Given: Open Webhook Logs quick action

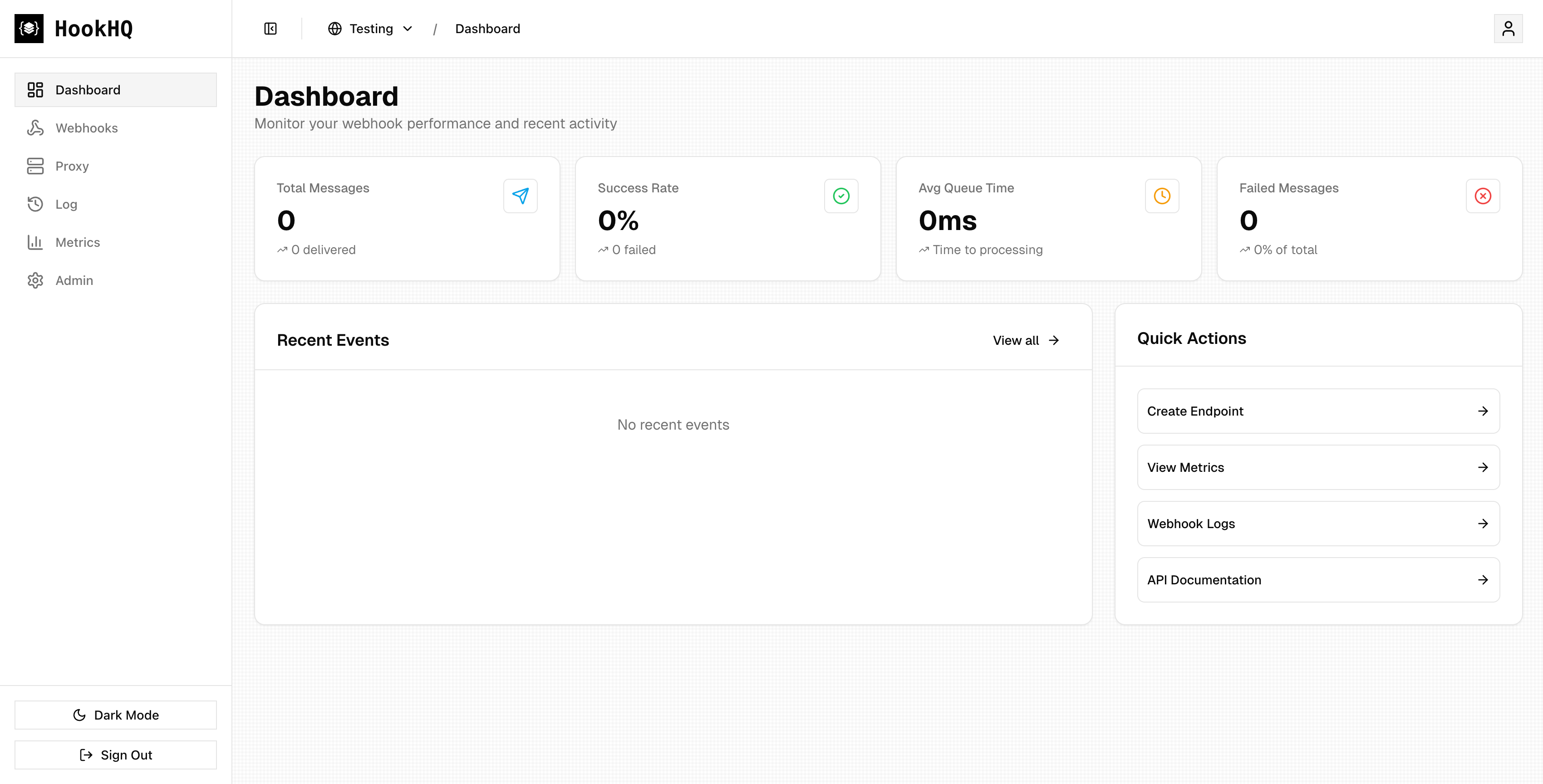Looking at the screenshot, I should tap(1318, 524).
